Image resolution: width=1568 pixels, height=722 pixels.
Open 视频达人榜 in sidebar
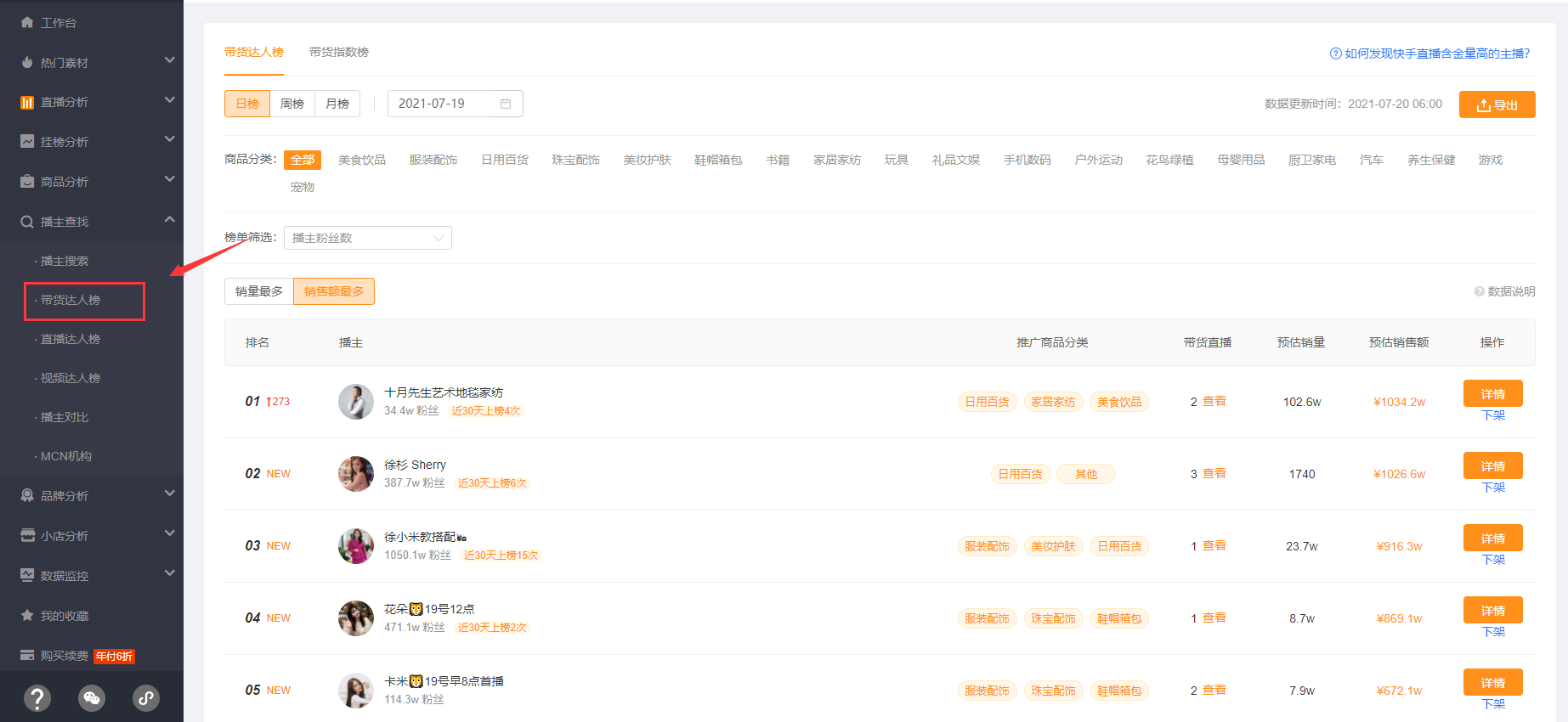click(x=71, y=378)
